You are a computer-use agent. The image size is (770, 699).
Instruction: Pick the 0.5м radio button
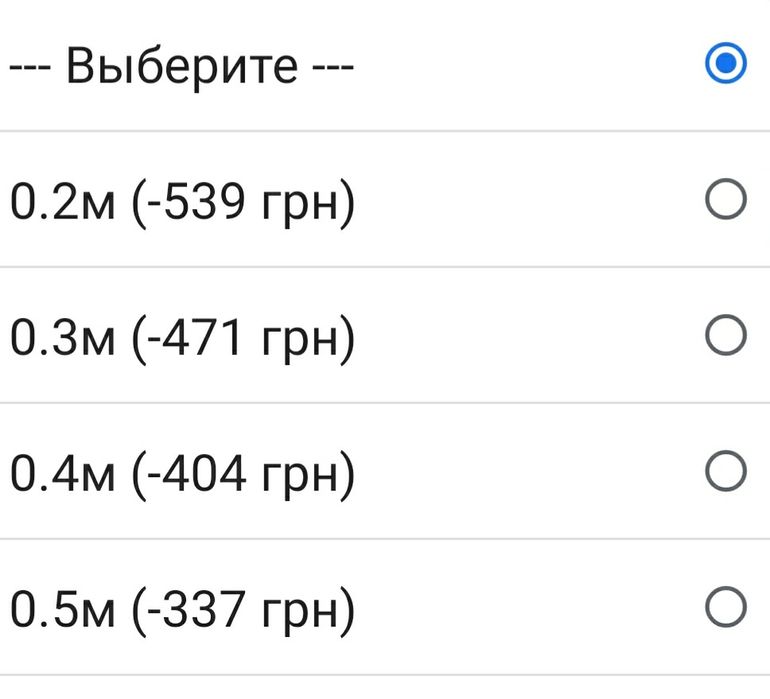point(725,606)
